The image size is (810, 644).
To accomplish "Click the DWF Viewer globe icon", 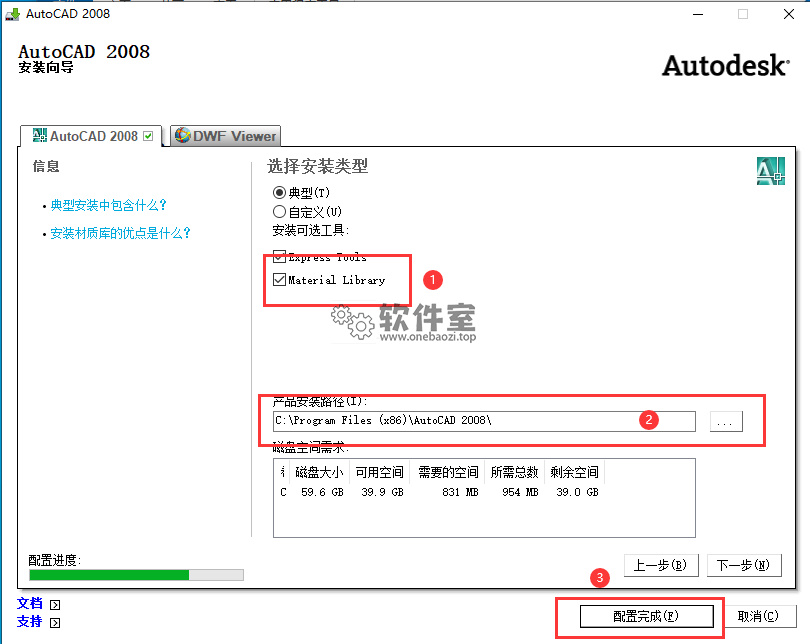I will pyautogui.click(x=182, y=135).
